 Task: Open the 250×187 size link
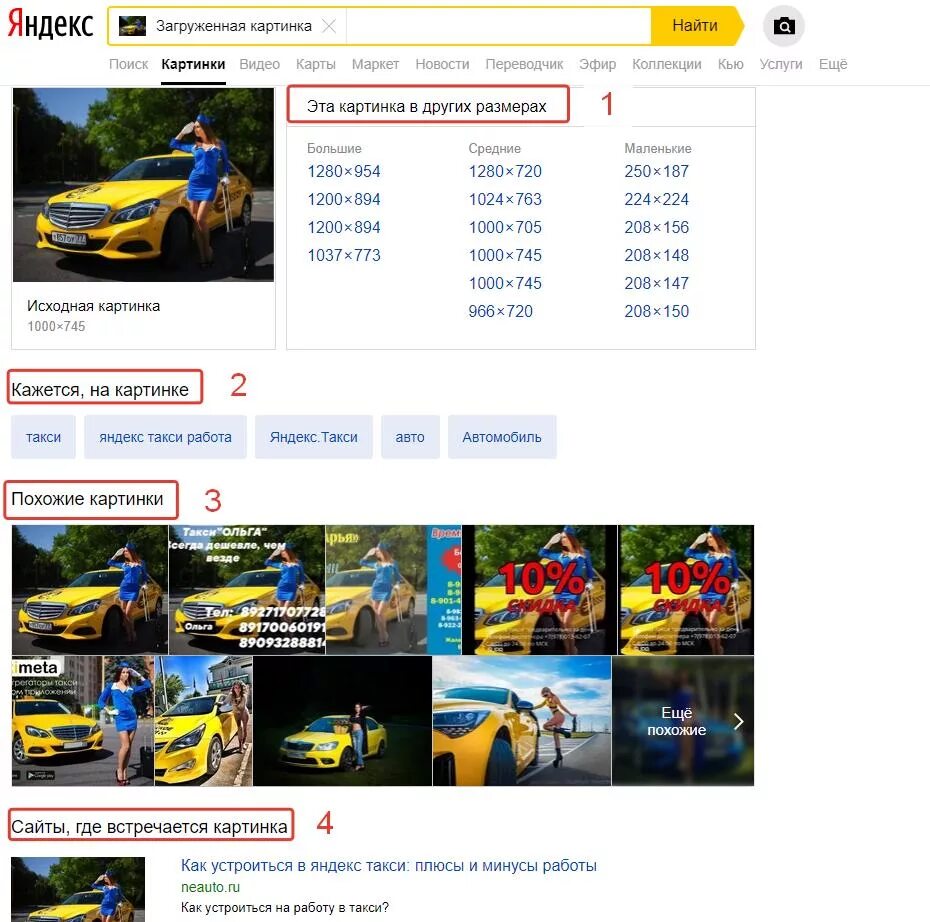click(x=657, y=171)
